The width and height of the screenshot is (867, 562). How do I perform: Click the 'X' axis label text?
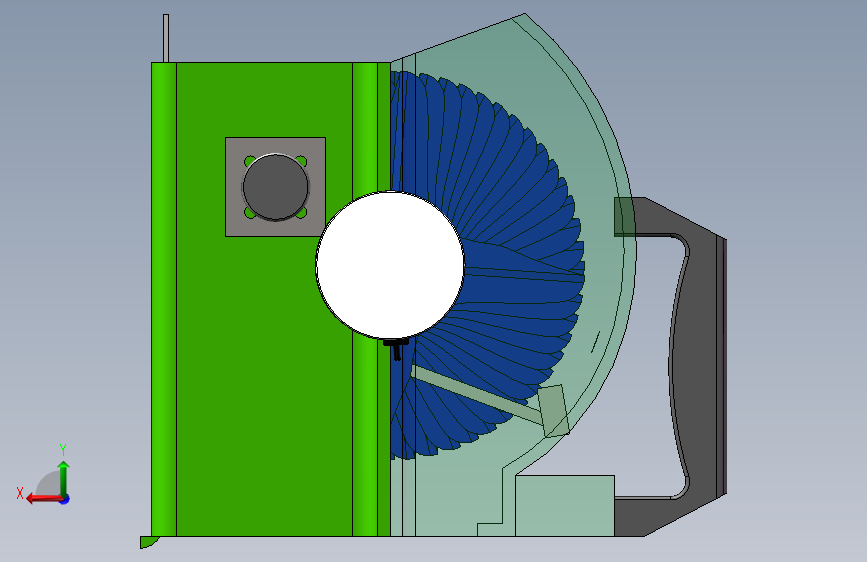pyautogui.click(x=20, y=493)
